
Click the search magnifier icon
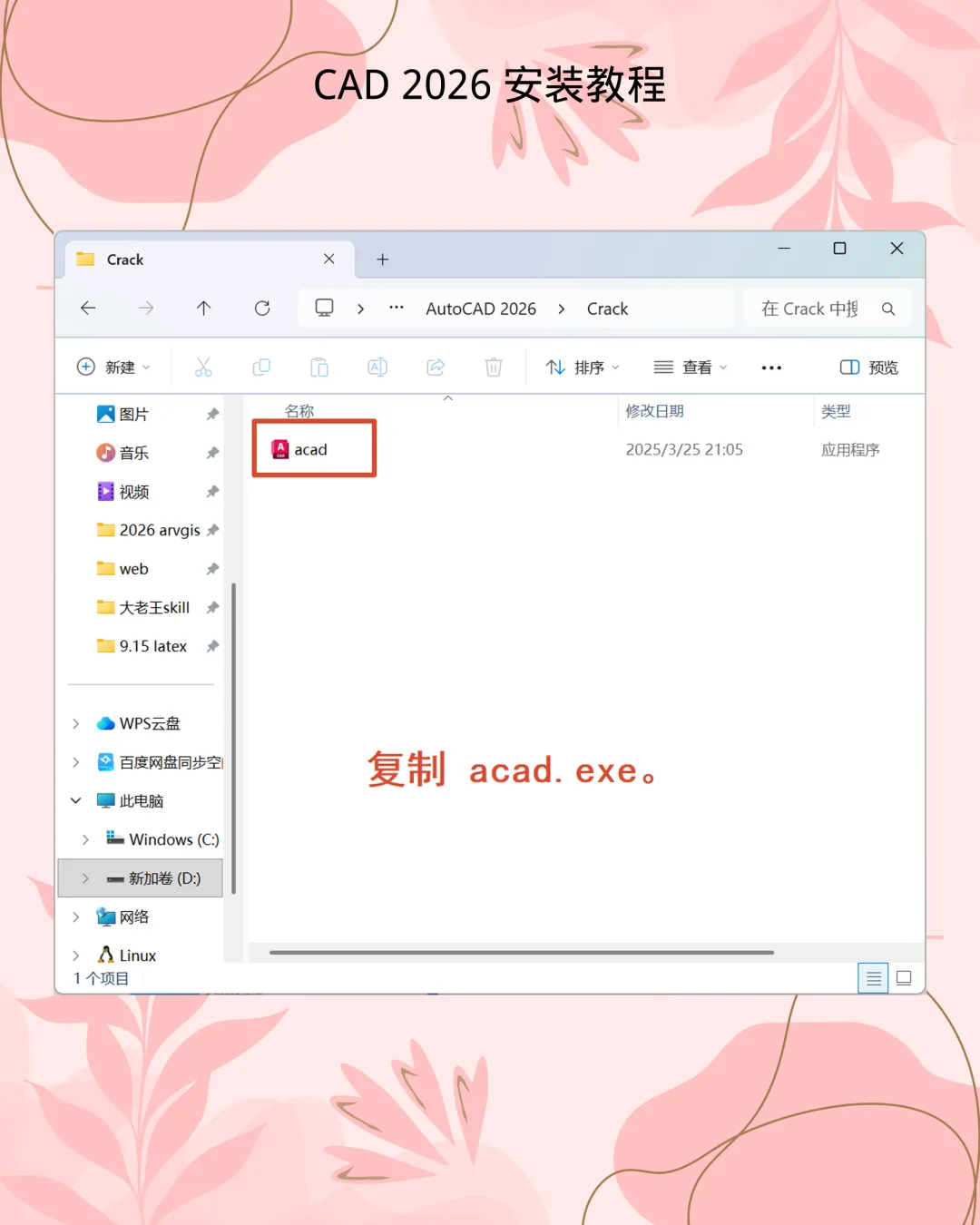pyautogui.click(x=888, y=309)
